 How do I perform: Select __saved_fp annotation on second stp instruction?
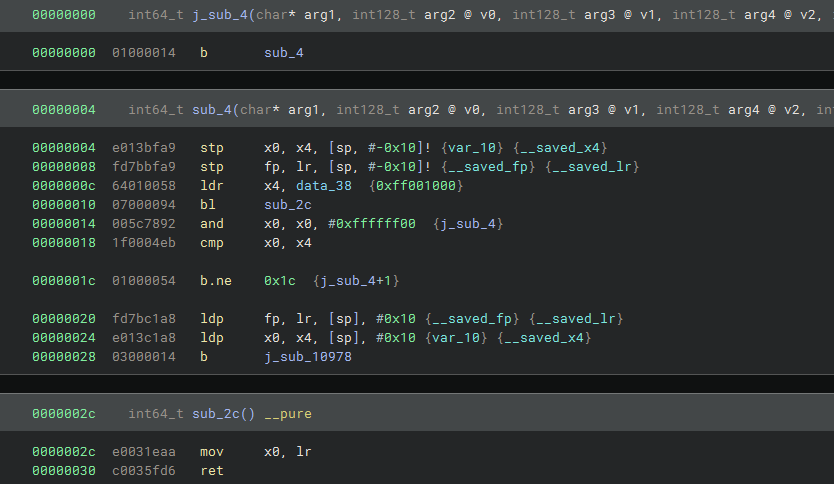[x=475, y=167]
